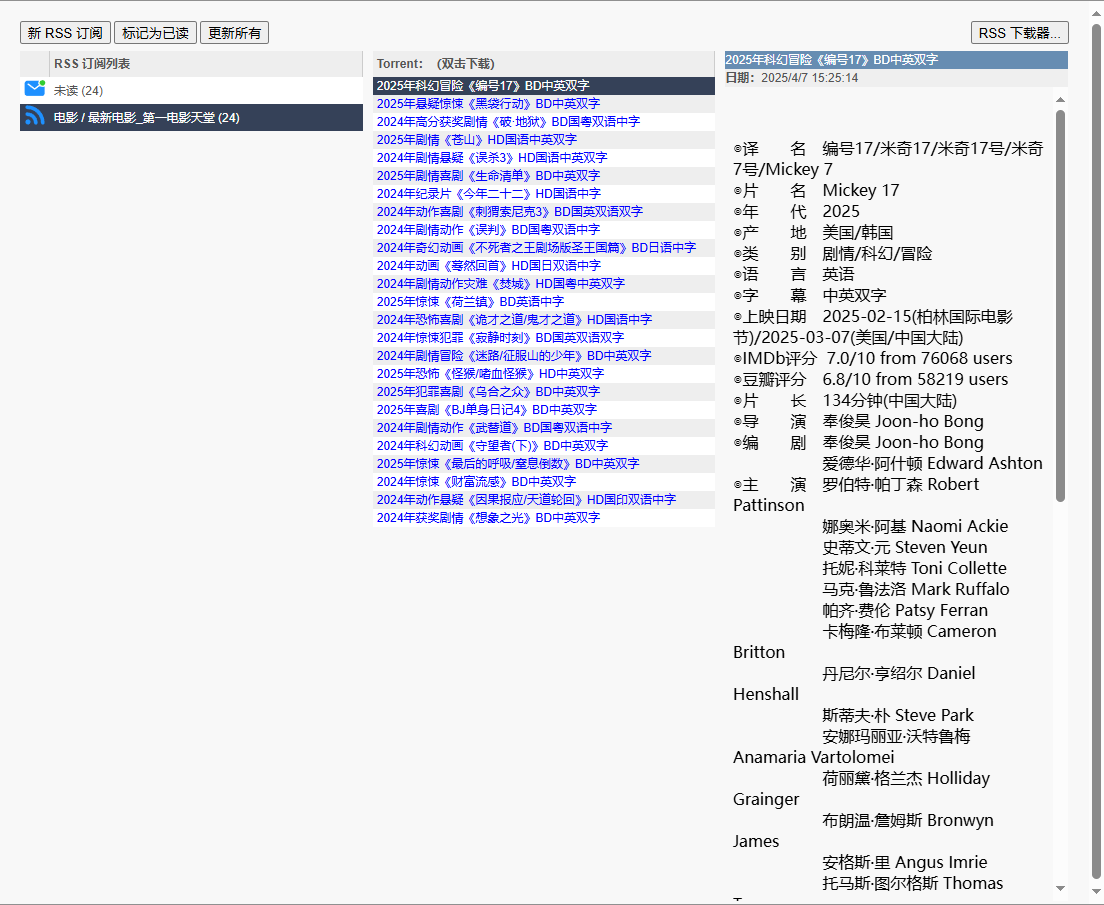The image size is (1104, 905).
Task: Click the RSS 订阅列表 column header
Action: (92, 64)
